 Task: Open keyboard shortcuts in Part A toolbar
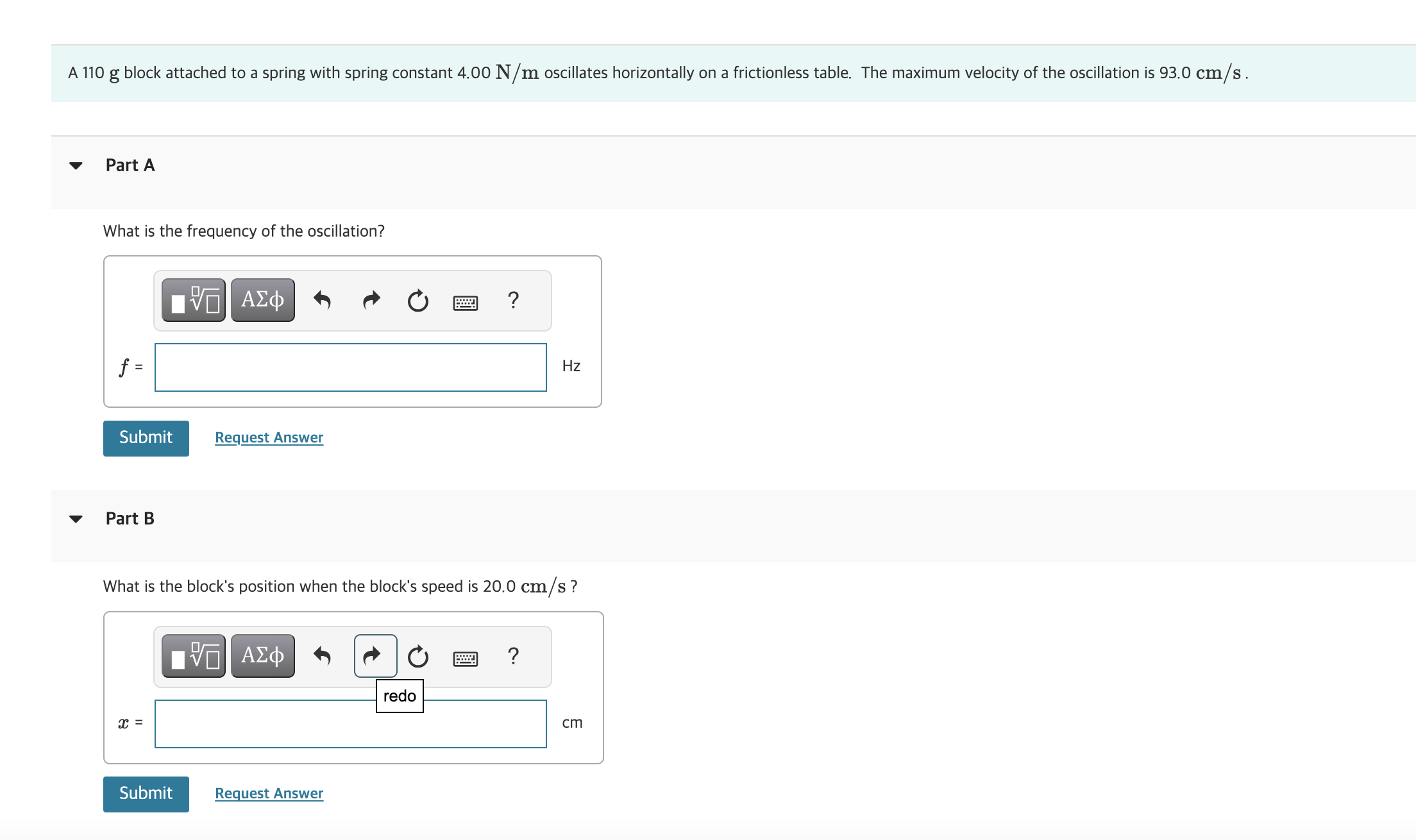coord(466,303)
